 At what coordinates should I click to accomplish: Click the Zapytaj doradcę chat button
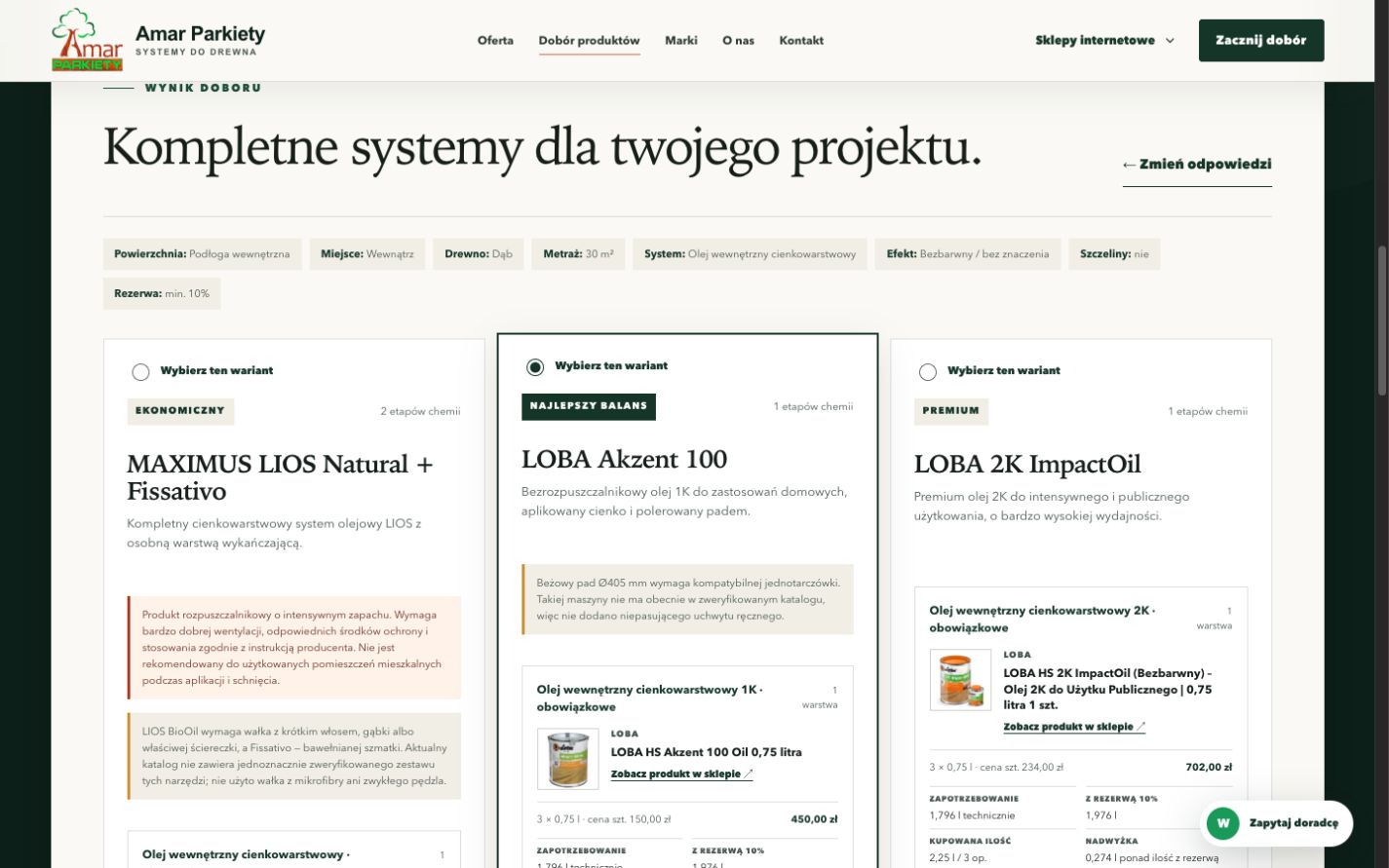pyautogui.click(x=1276, y=823)
